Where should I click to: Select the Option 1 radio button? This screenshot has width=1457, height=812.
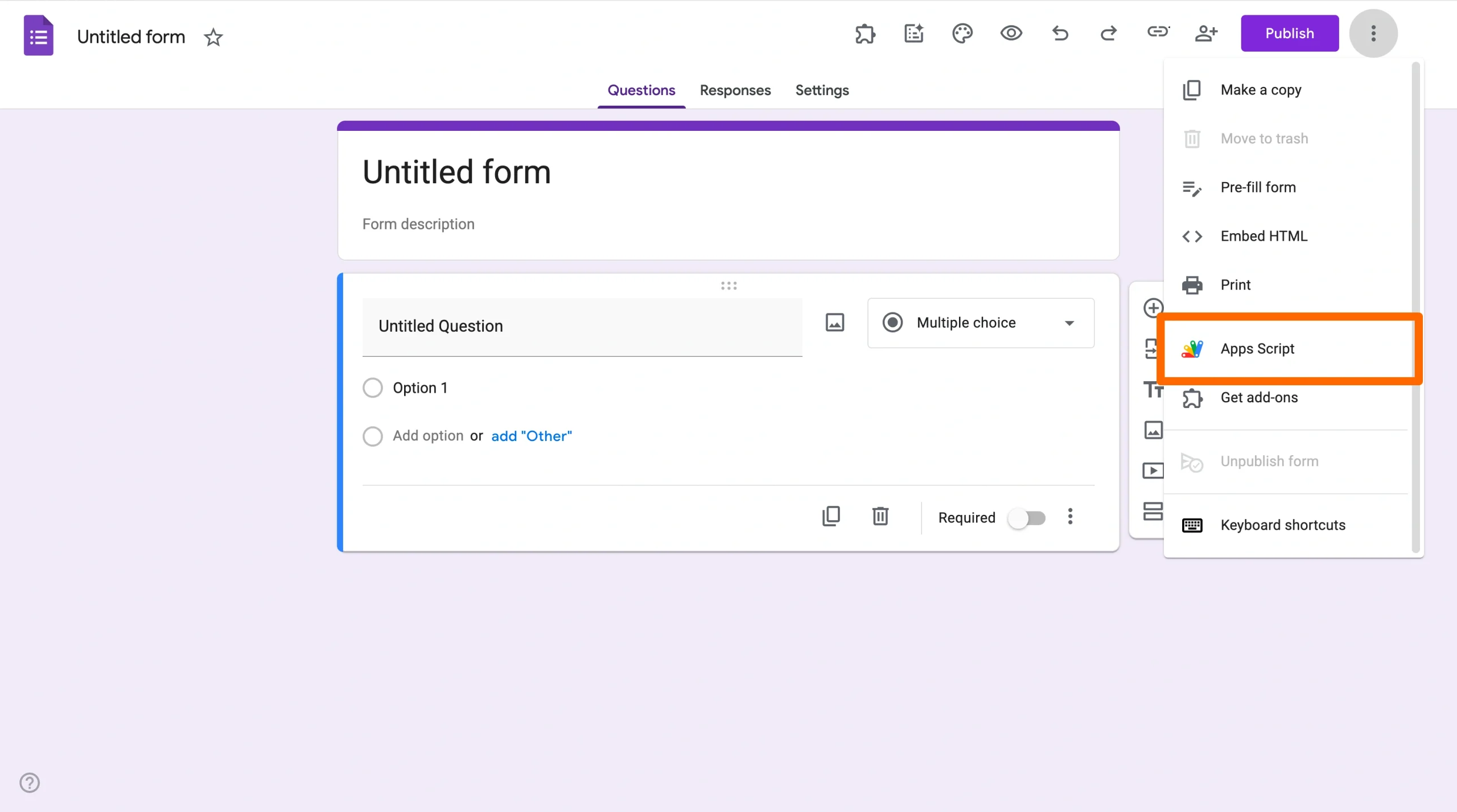(x=373, y=387)
